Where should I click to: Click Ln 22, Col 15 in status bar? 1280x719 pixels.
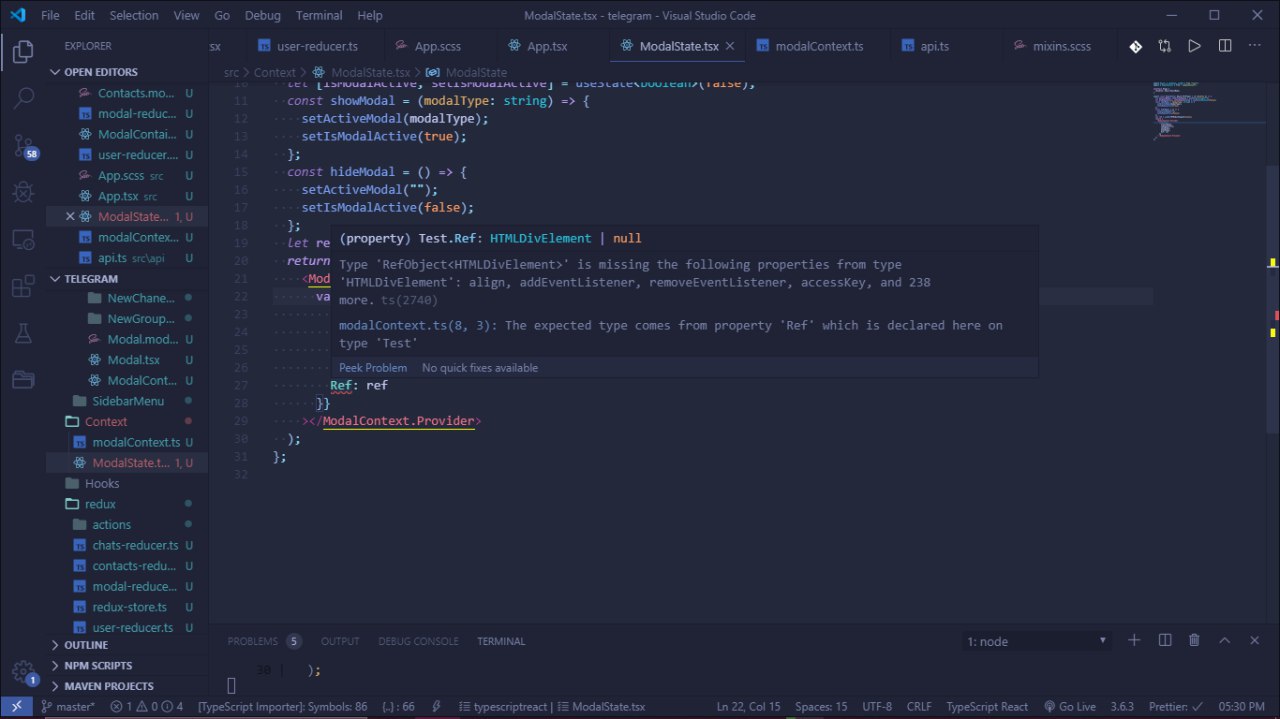[x=749, y=707]
